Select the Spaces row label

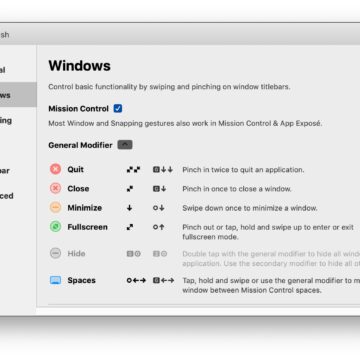[82, 280]
